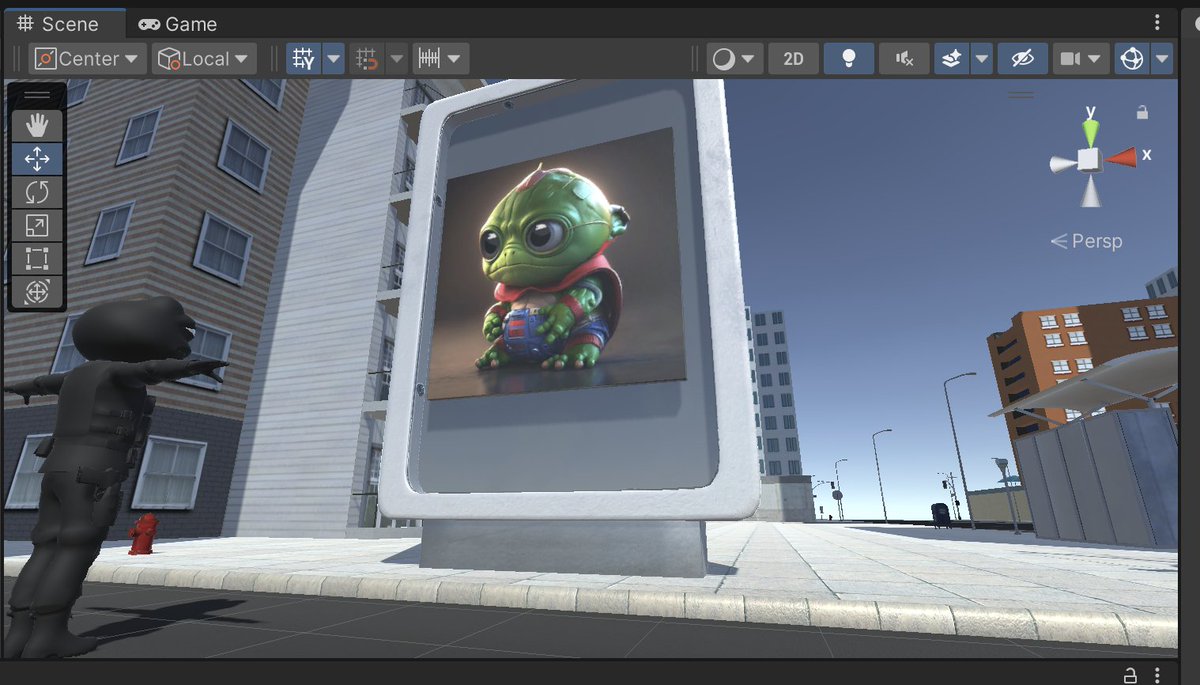Screen dimensions: 1200x685
Task: Toggle the gizmos button
Action: point(1132,59)
